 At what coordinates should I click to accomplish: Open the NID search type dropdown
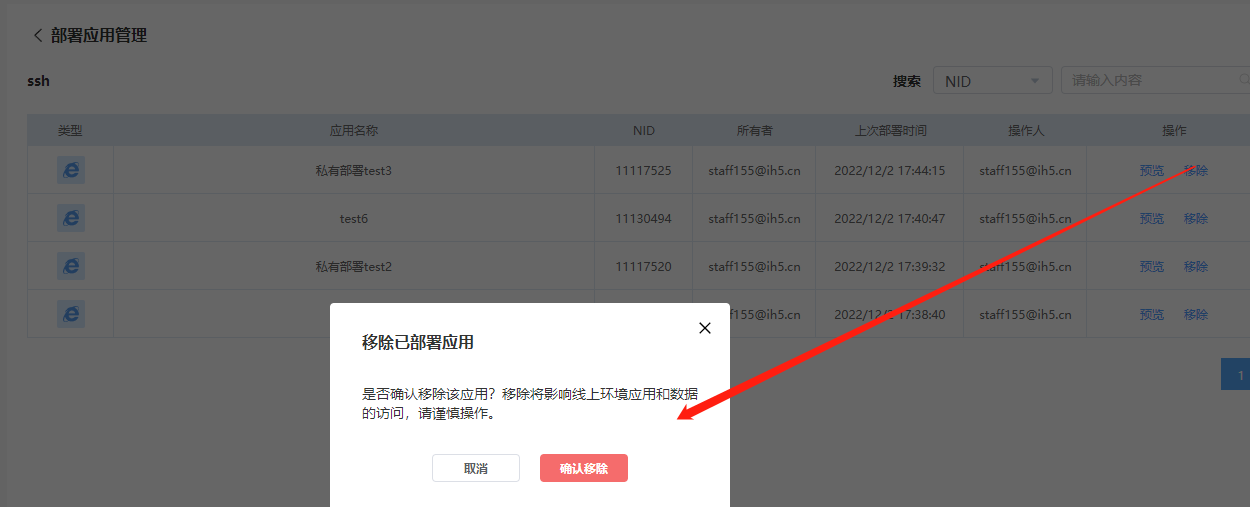(992, 80)
